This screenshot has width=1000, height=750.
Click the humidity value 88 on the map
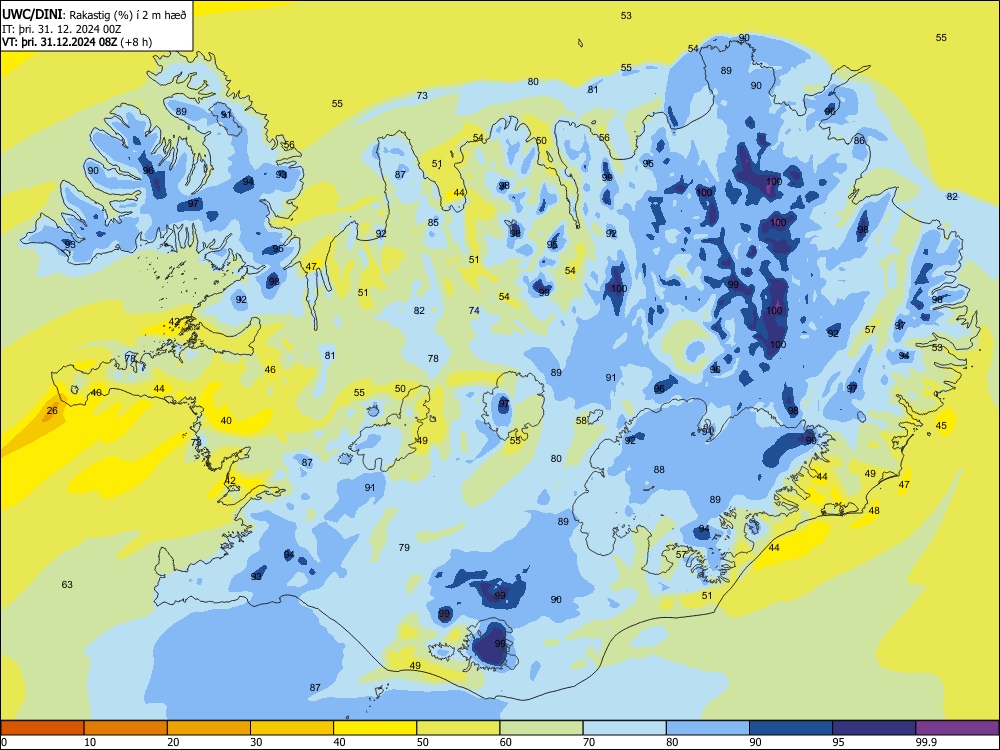pyautogui.click(x=659, y=469)
